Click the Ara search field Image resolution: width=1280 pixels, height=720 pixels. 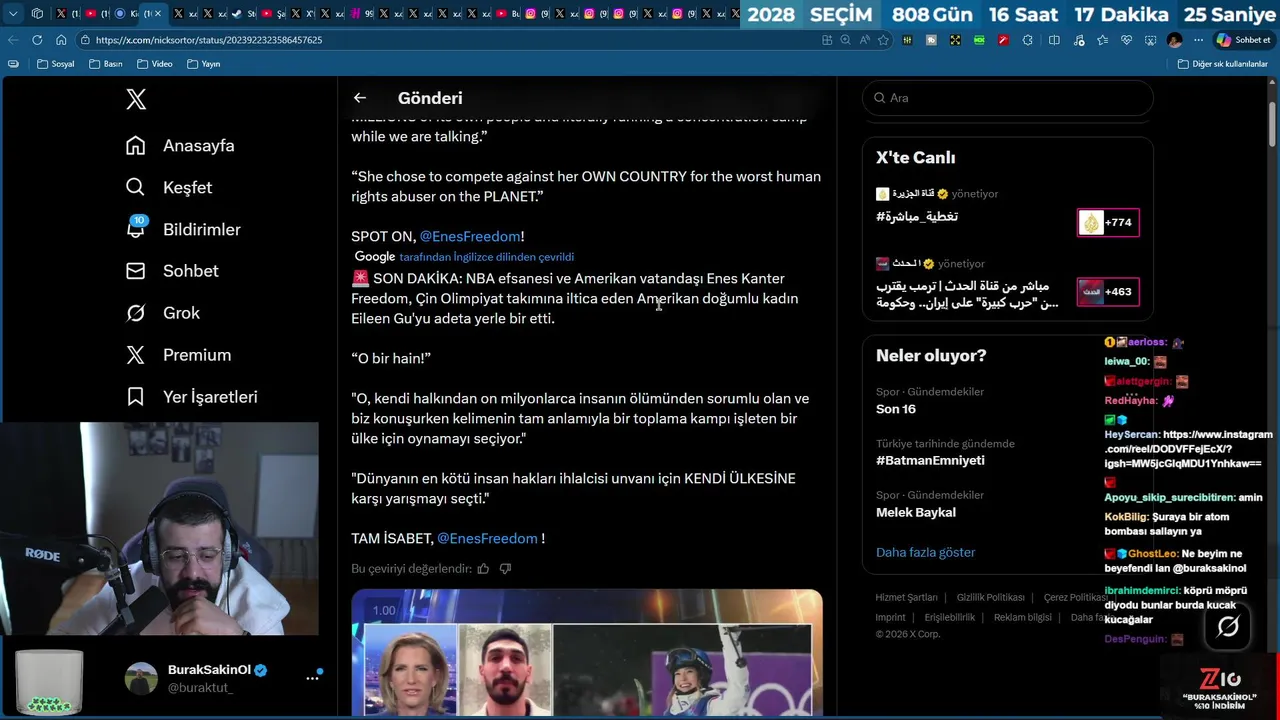pyautogui.click(x=1008, y=98)
